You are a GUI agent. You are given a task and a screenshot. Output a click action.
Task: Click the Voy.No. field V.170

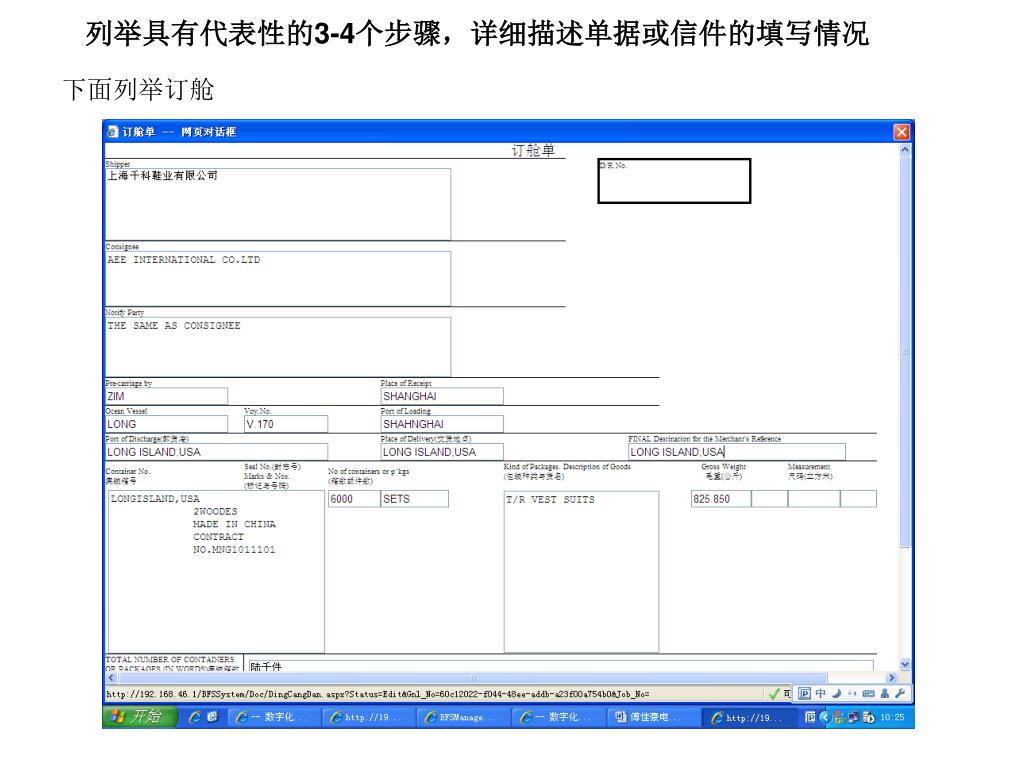(x=286, y=424)
